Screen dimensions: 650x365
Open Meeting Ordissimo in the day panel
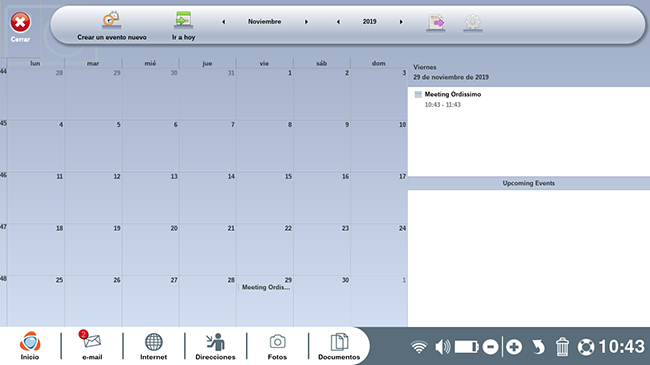(453, 95)
